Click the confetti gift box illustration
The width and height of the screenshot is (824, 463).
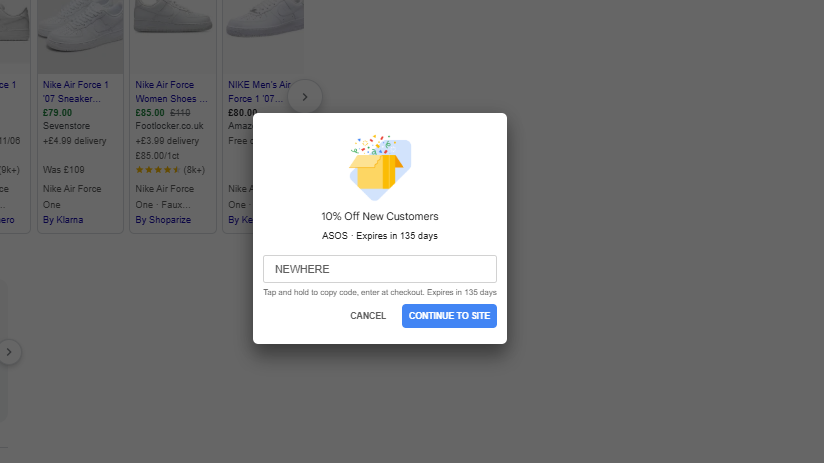point(380,167)
